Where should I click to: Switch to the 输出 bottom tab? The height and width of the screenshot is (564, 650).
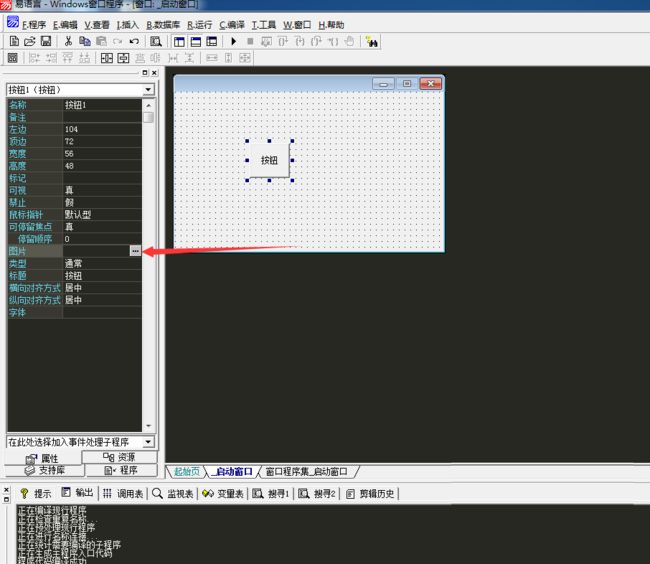tap(78, 493)
